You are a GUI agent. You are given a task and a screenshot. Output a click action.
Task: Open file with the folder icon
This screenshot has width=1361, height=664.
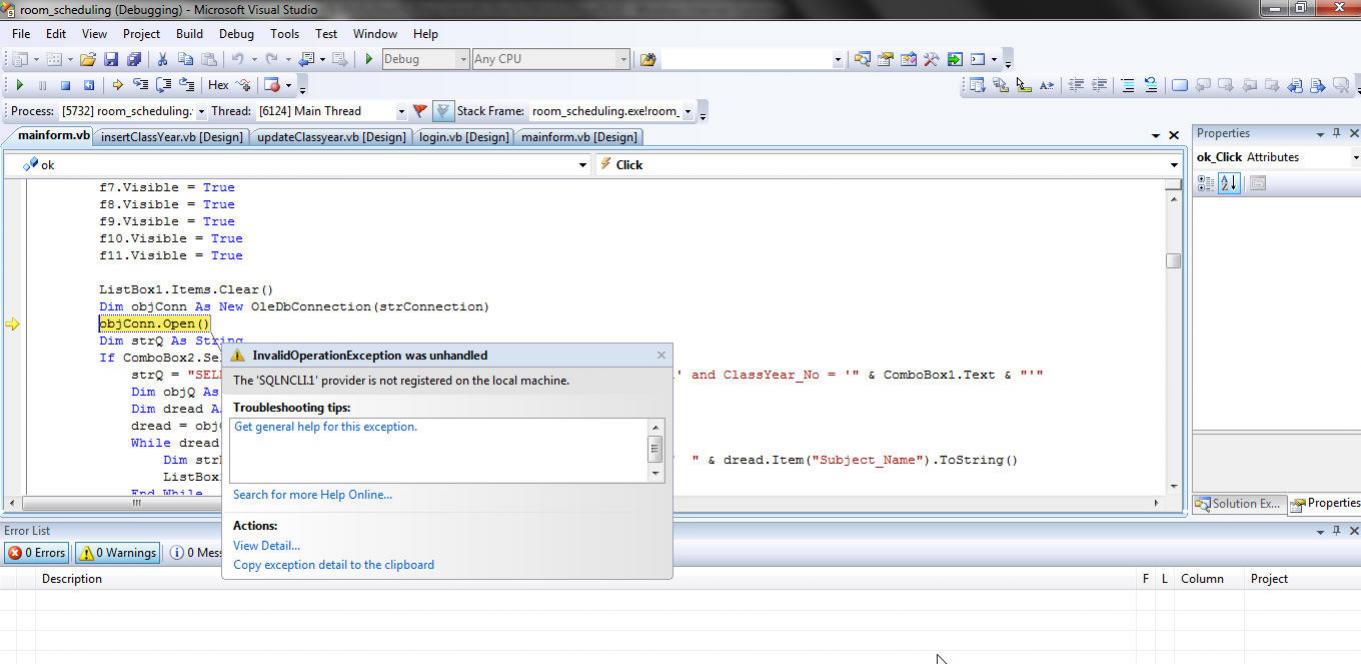pos(87,59)
